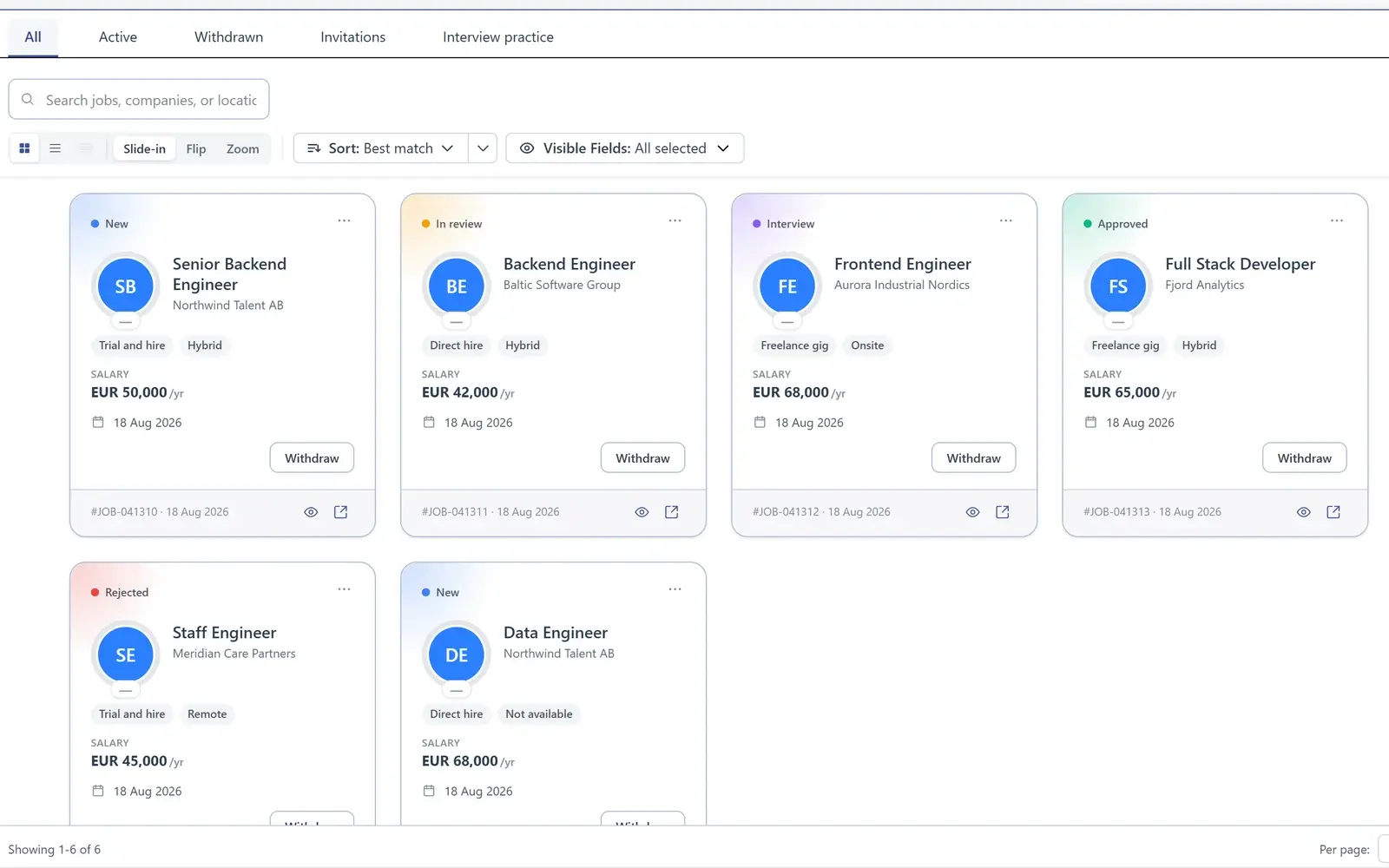Switch to the Active tab
This screenshot has width=1389, height=868.
(118, 37)
